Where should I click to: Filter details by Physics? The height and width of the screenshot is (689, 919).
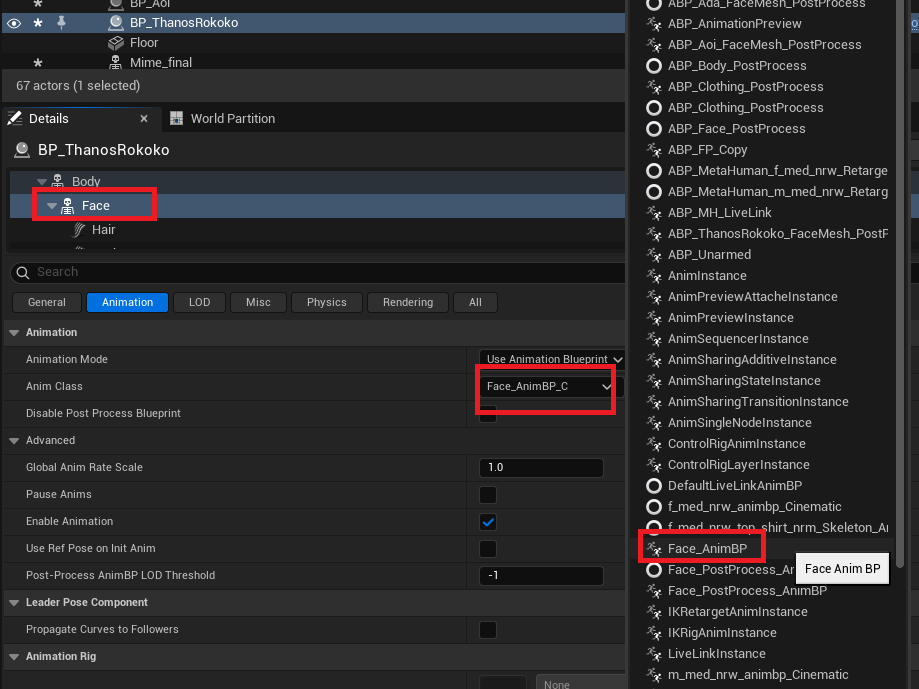(x=326, y=302)
